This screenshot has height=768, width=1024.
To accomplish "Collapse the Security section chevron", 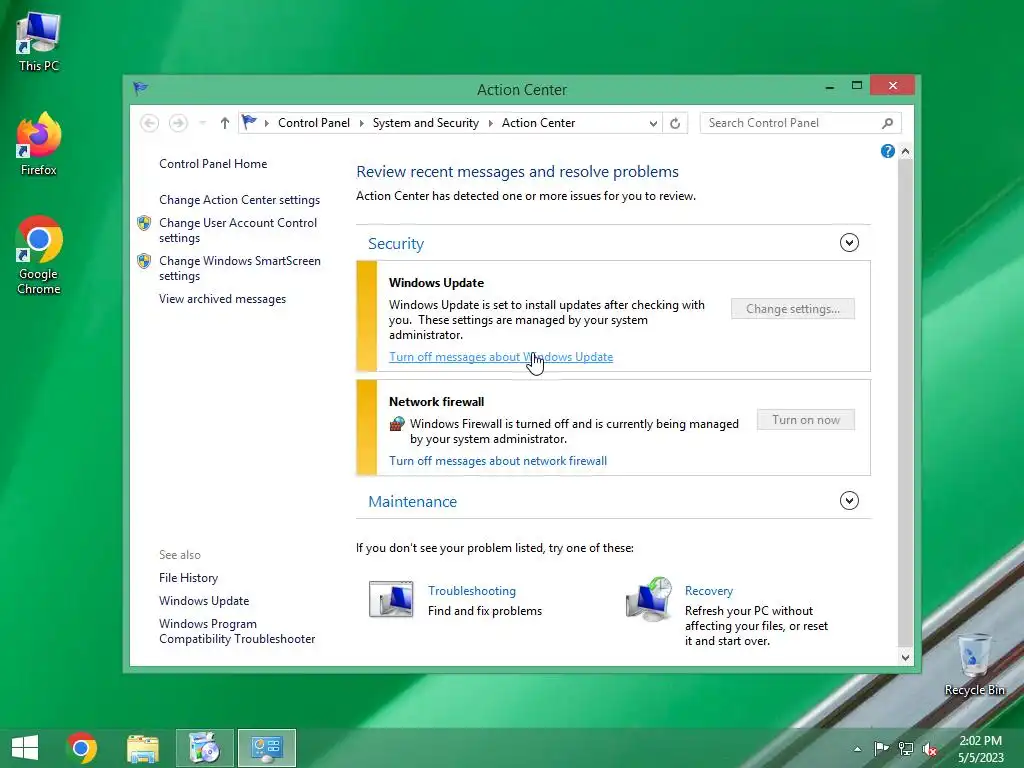I will coord(849,243).
